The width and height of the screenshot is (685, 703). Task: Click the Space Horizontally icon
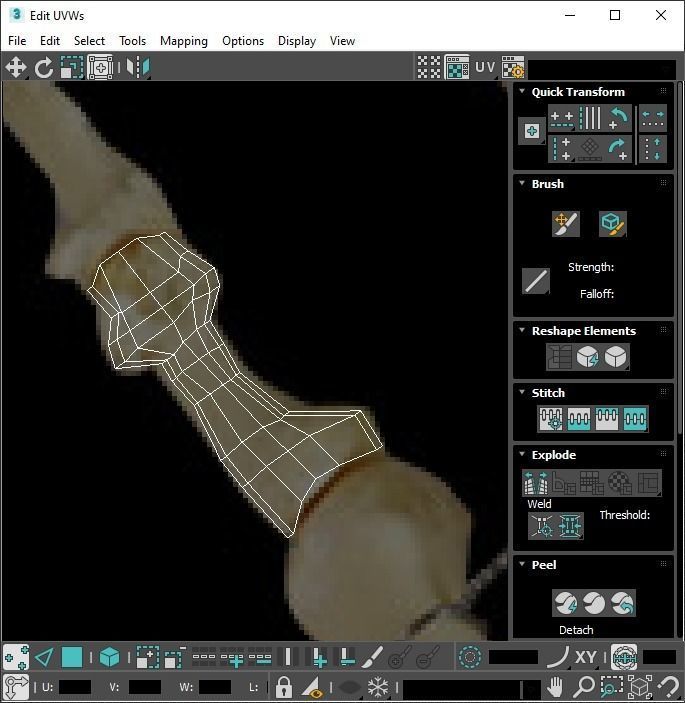pos(653,118)
